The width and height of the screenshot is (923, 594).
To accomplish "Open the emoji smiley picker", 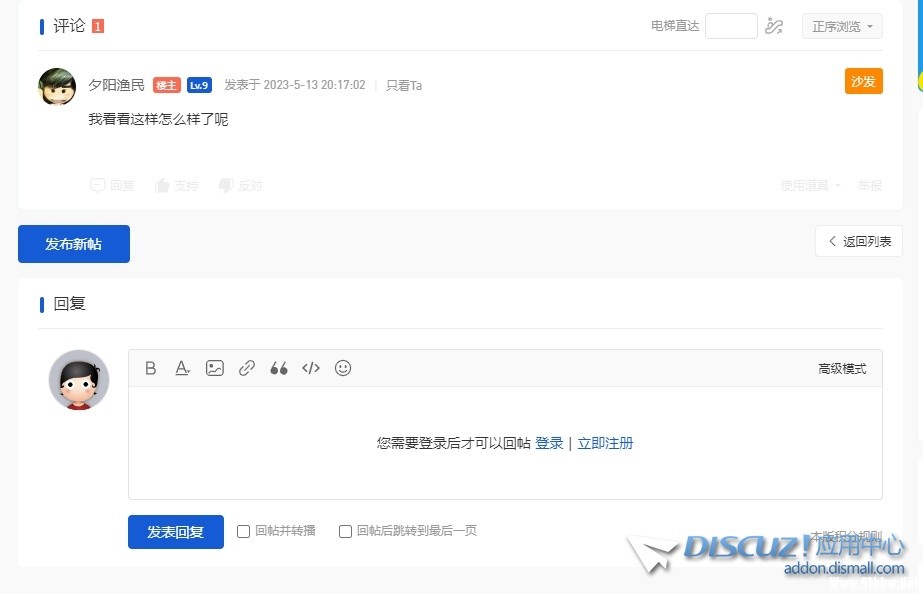I will [x=343, y=368].
